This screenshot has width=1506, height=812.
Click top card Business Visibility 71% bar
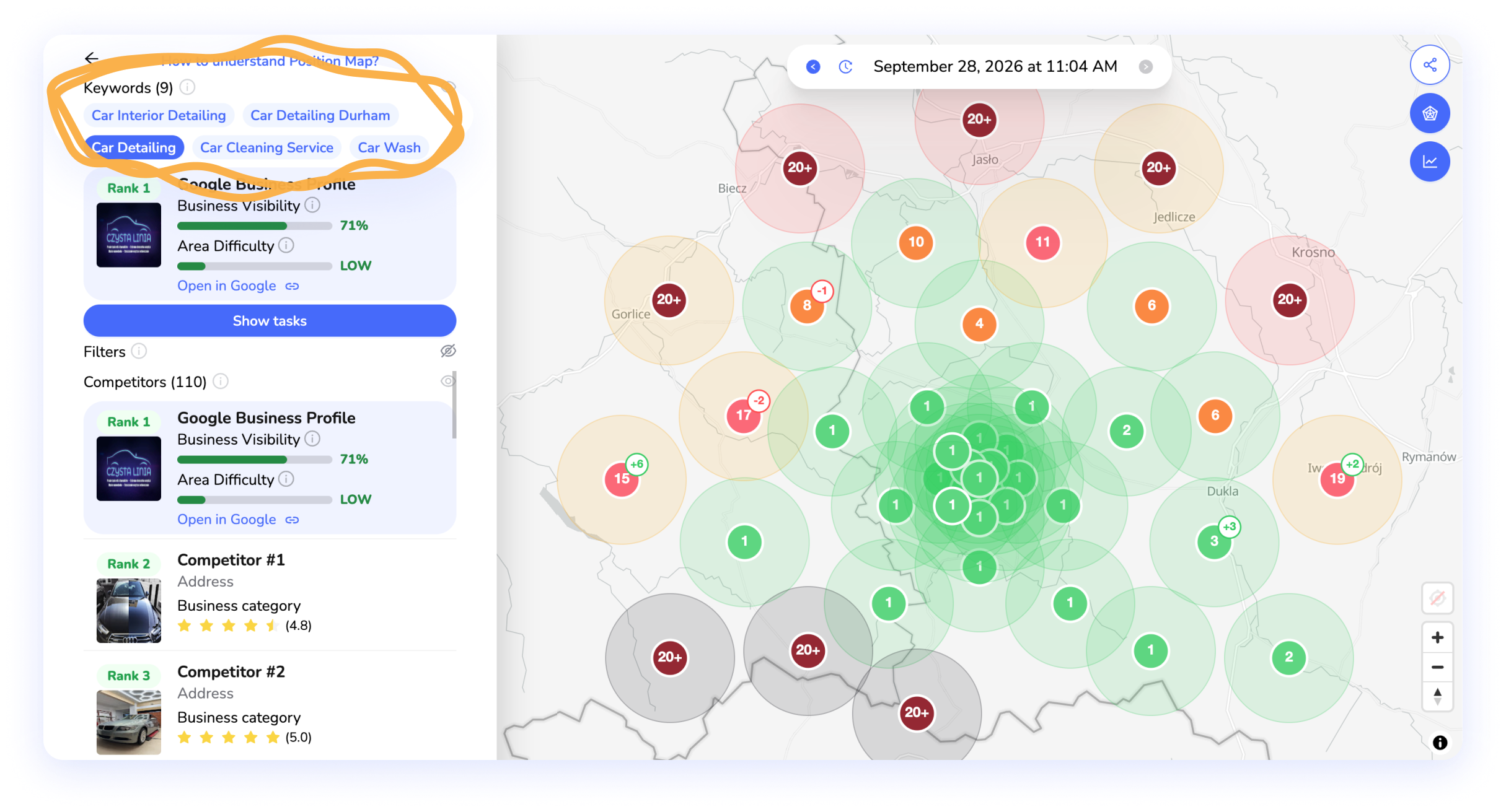tap(255, 225)
